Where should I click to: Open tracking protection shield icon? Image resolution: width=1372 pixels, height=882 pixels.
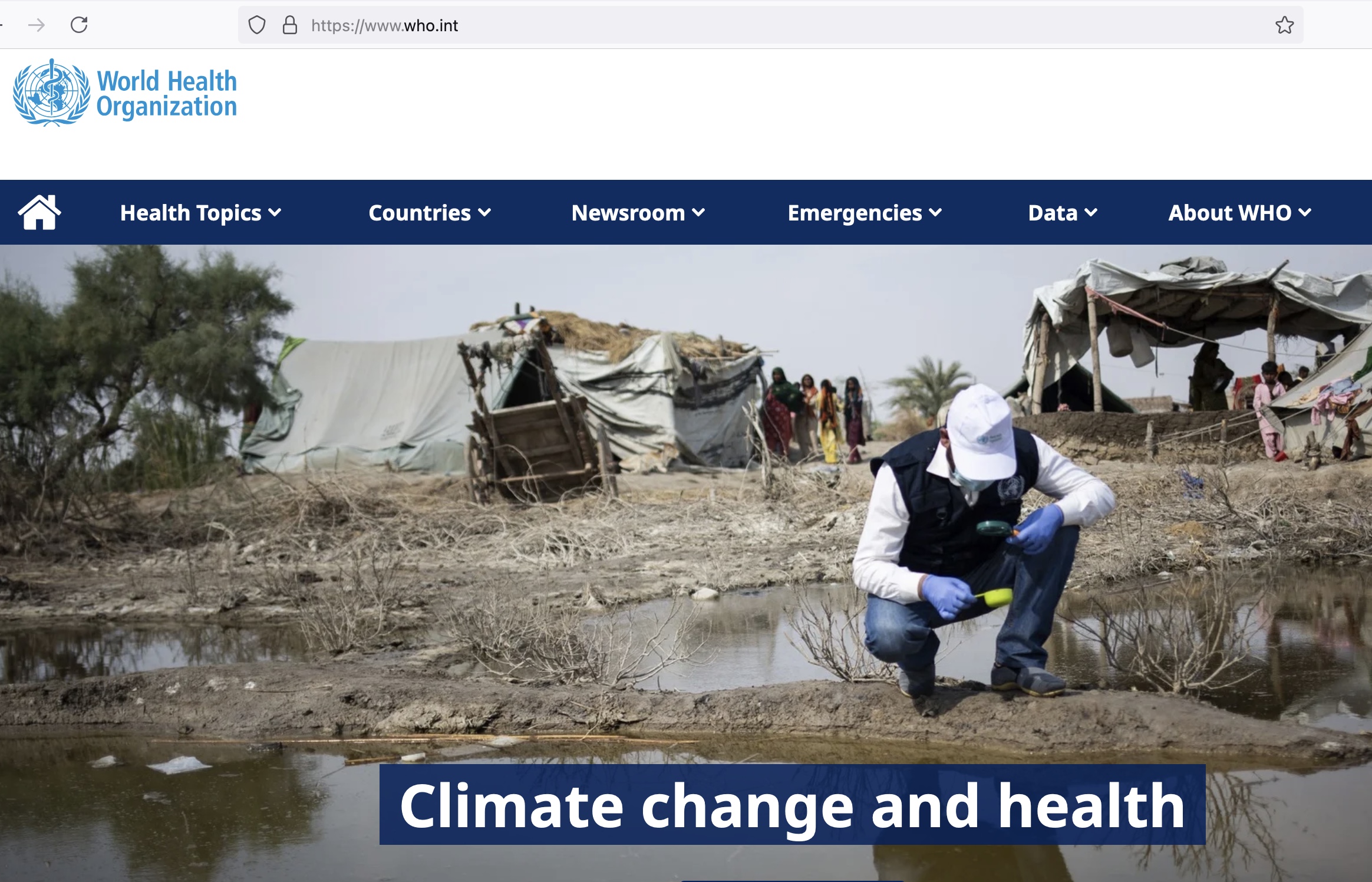coord(257,25)
